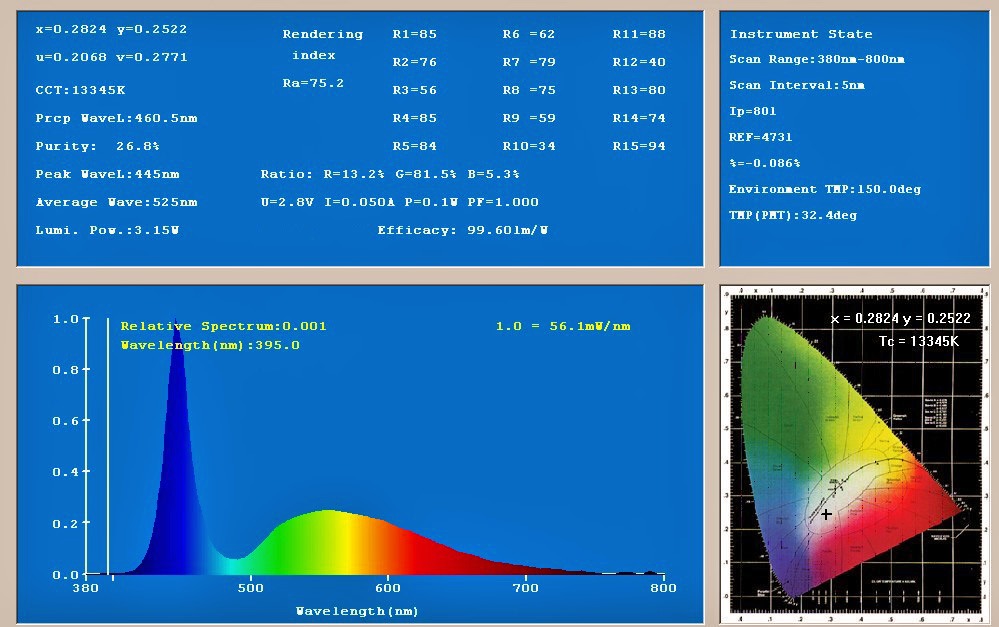Image resolution: width=999 pixels, height=627 pixels.
Task: Click the 1.0 = 56.1mW/nm scale indicator
Action: tap(561, 325)
